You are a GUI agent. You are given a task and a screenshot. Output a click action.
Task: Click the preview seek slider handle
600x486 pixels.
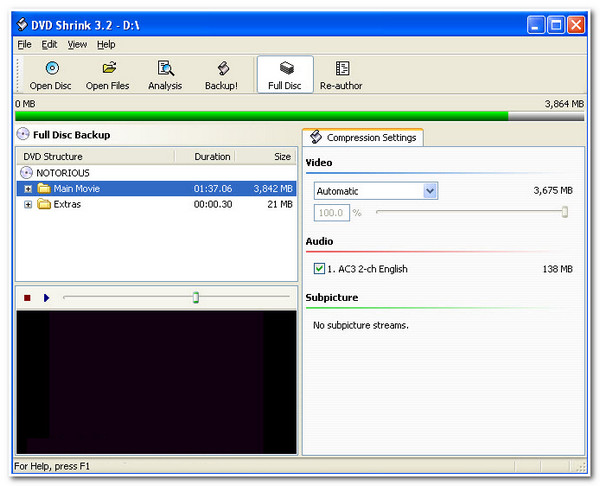click(x=196, y=297)
